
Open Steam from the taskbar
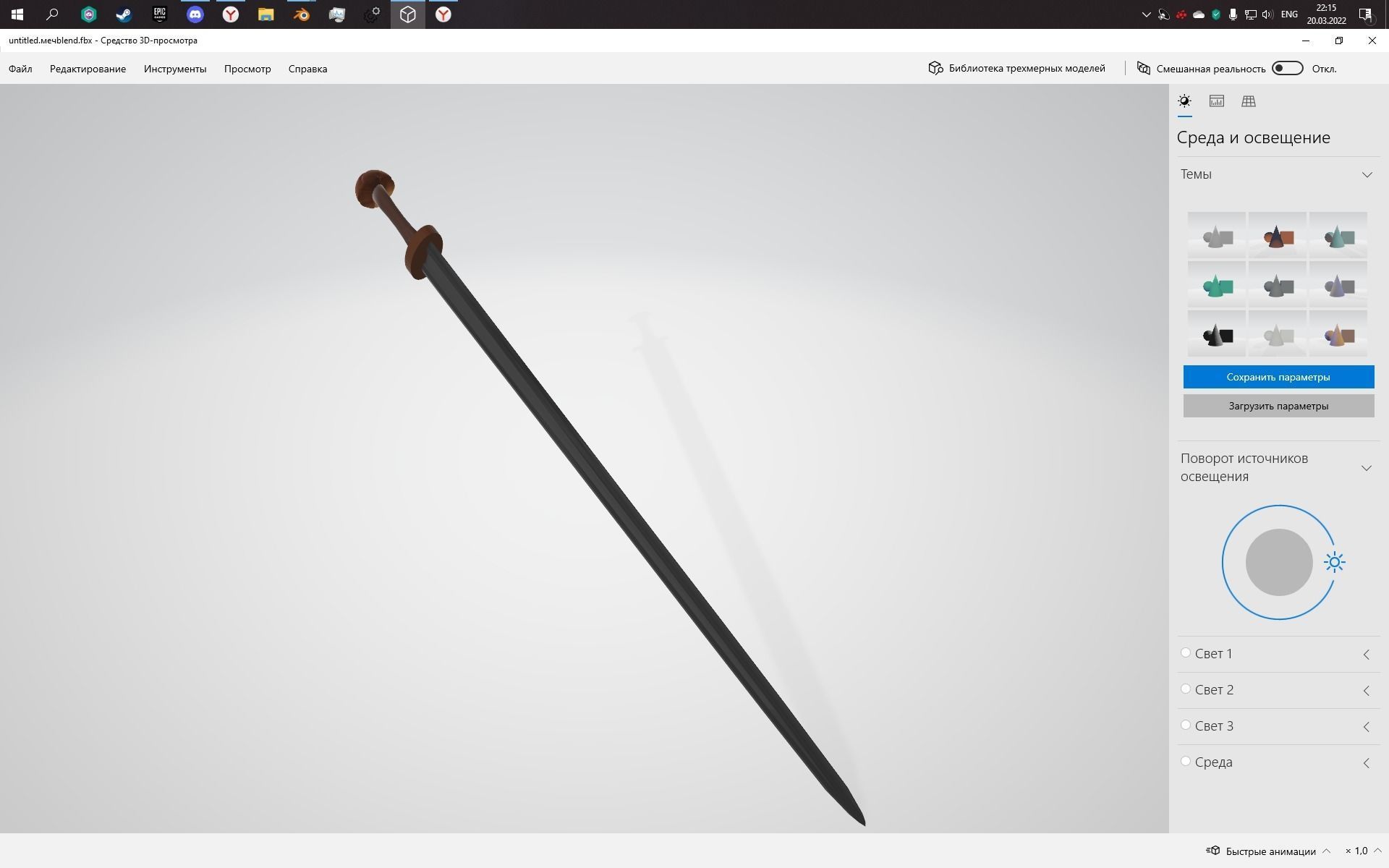[x=124, y=14]
